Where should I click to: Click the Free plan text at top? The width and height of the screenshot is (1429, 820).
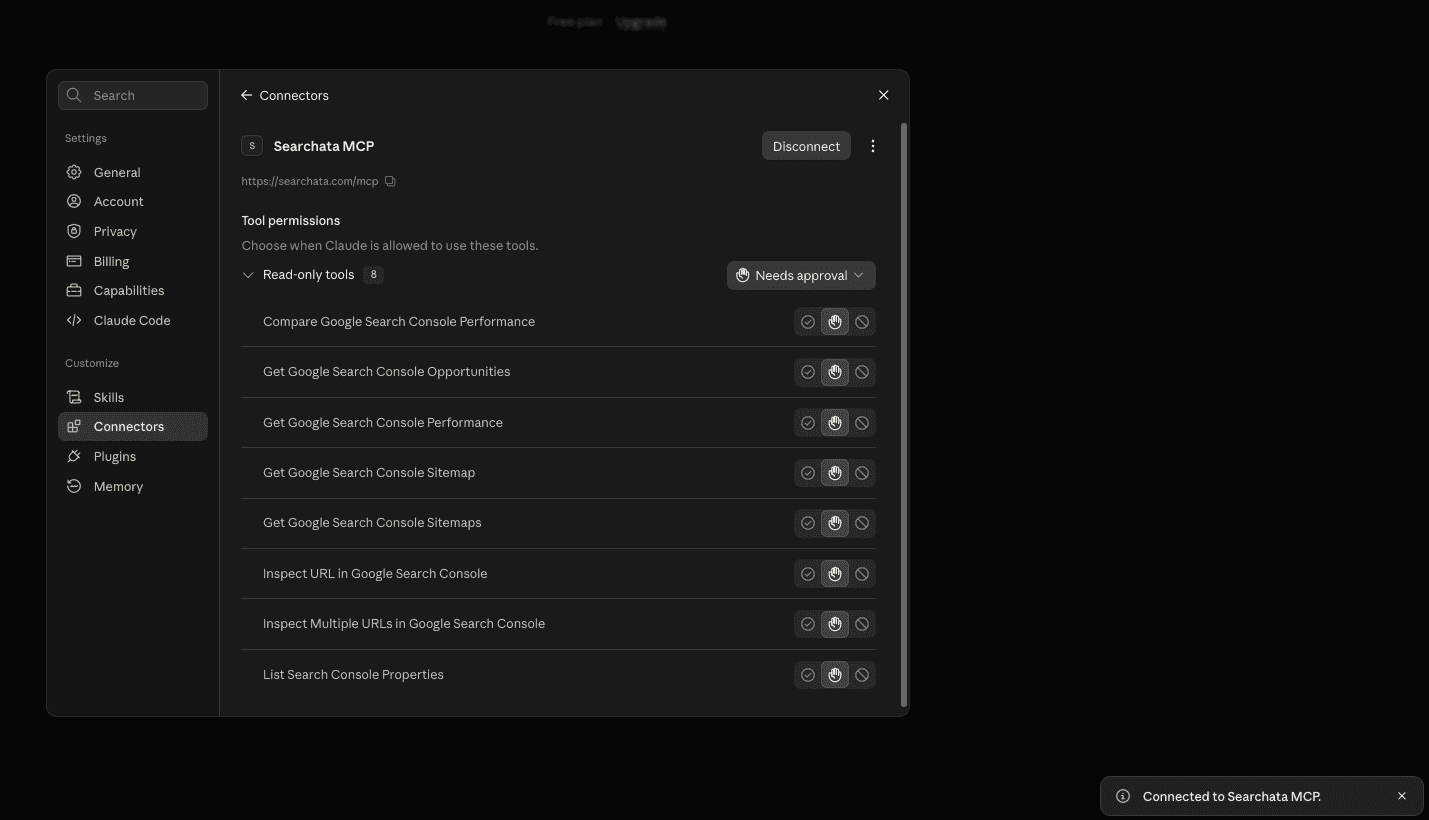click(575, 21)
